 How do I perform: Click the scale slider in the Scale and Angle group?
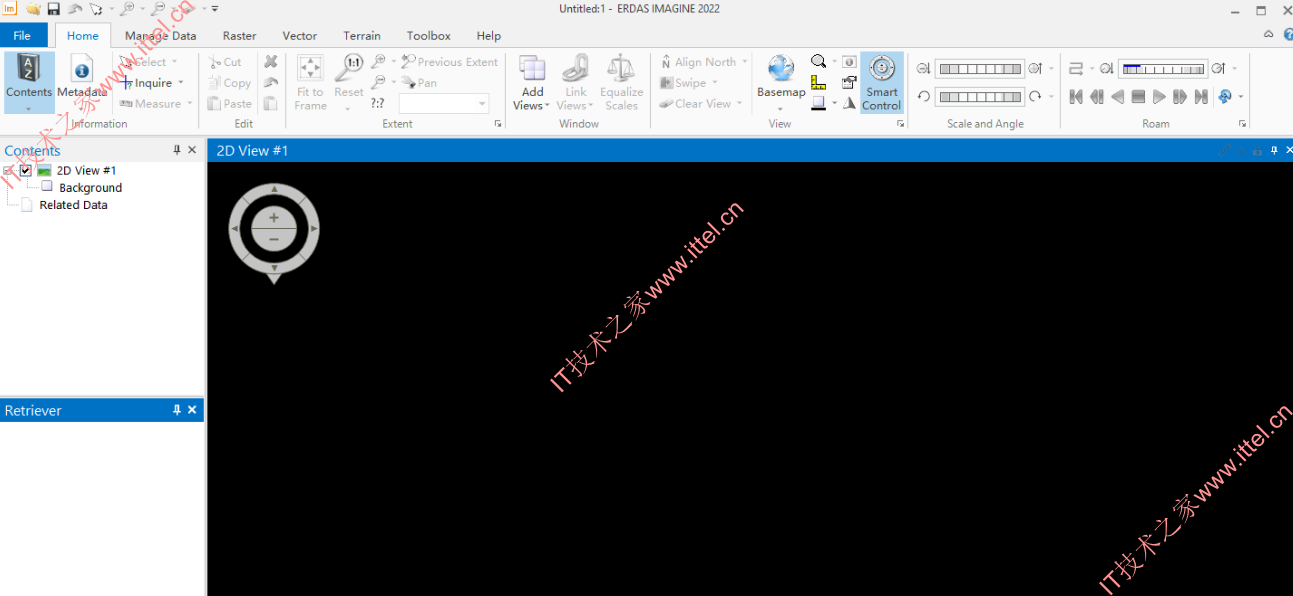[x=980, y=69]
